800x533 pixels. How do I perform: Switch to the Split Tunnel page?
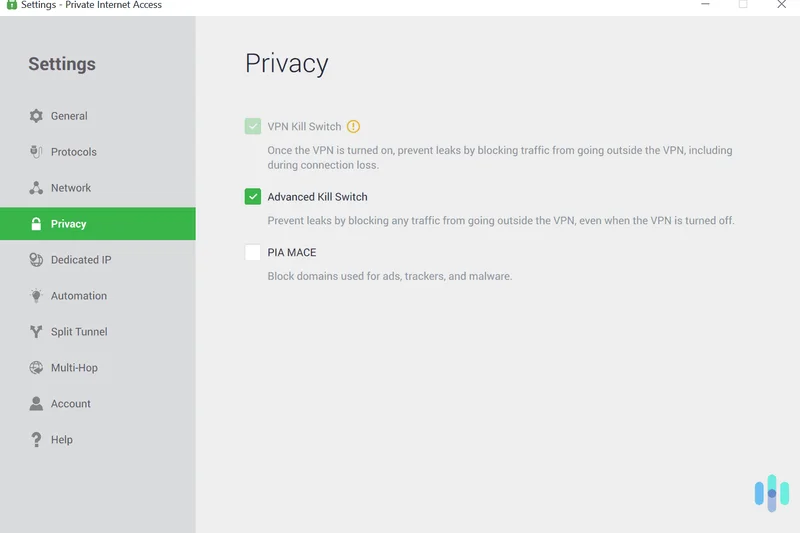coord(97,332)
